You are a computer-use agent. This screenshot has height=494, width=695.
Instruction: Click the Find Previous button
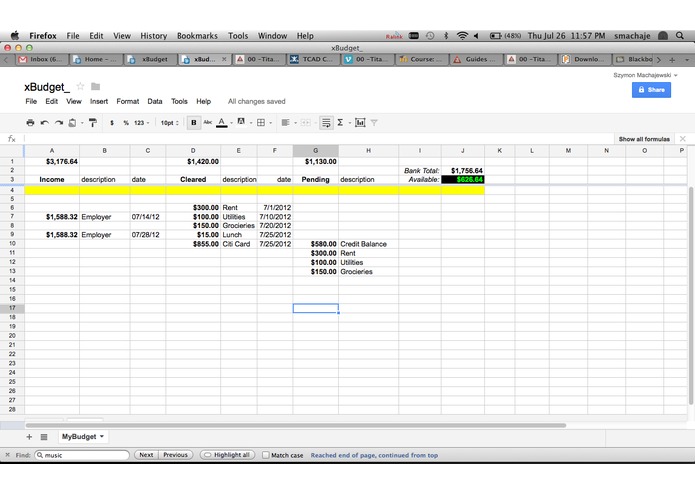tap(176, 455)
